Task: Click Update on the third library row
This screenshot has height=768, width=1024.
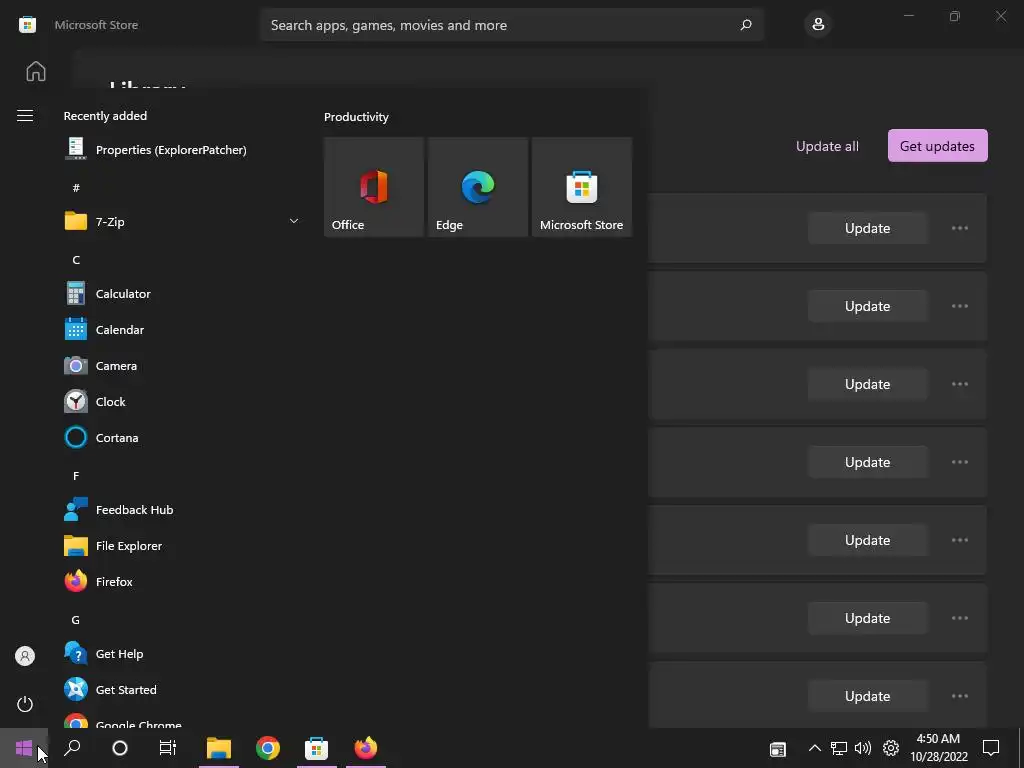Action: (x=867, y=384)
